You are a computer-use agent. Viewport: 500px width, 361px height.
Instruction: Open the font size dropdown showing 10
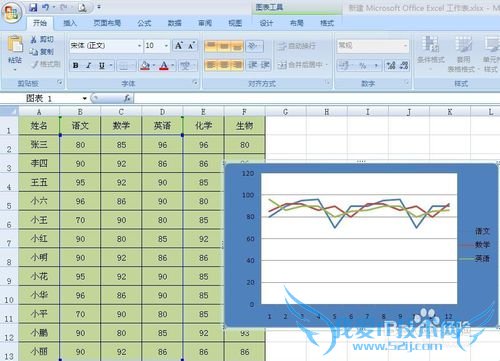[166, 46]
